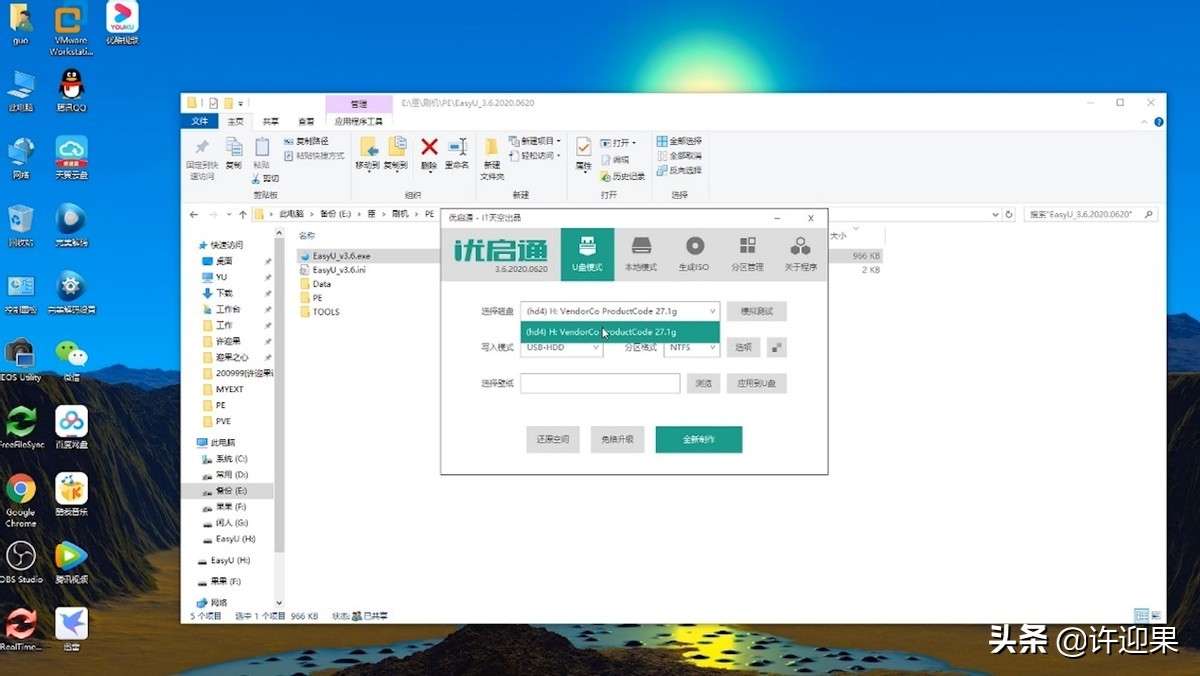Screen dimensions: 1200x676
Task: Go back in Explorer navigation
Action: click(x=194, y=214)
